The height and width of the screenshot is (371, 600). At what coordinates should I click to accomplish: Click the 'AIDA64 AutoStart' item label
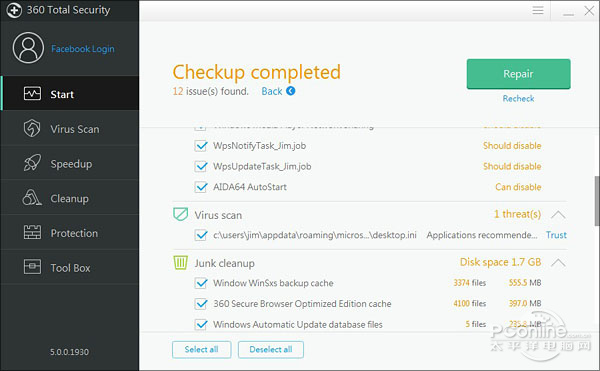[250, 187]
